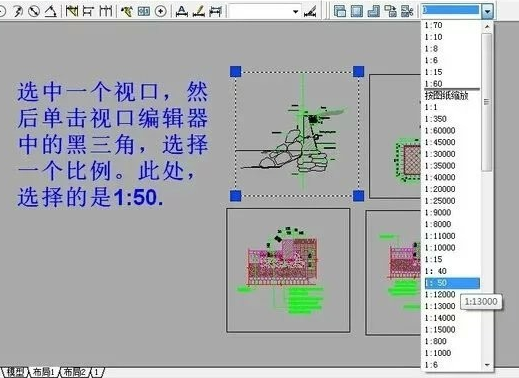Choose scale 1:40 from the list

[436, 271]
